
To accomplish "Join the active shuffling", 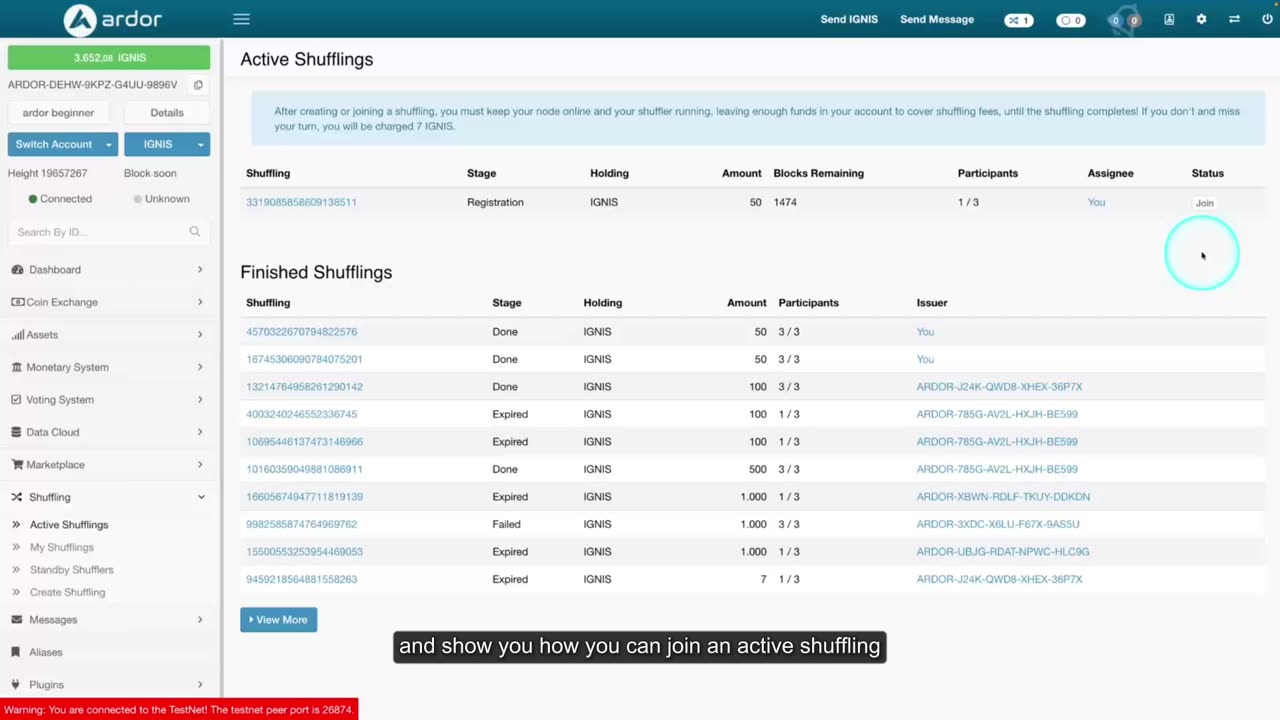I will tap(1204, 203).
